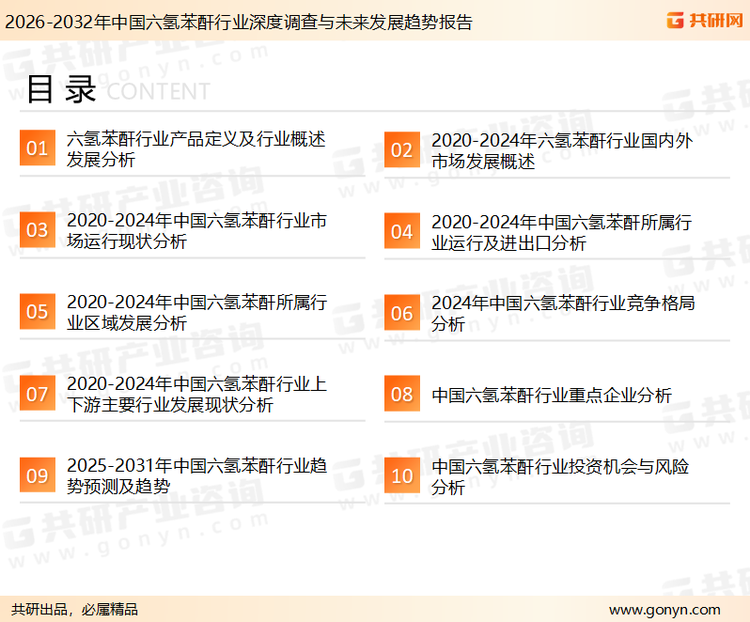
Task: Open chapter 所属行业运行及进出口分析
Action: pyautogui.click(x=562, y=233)
